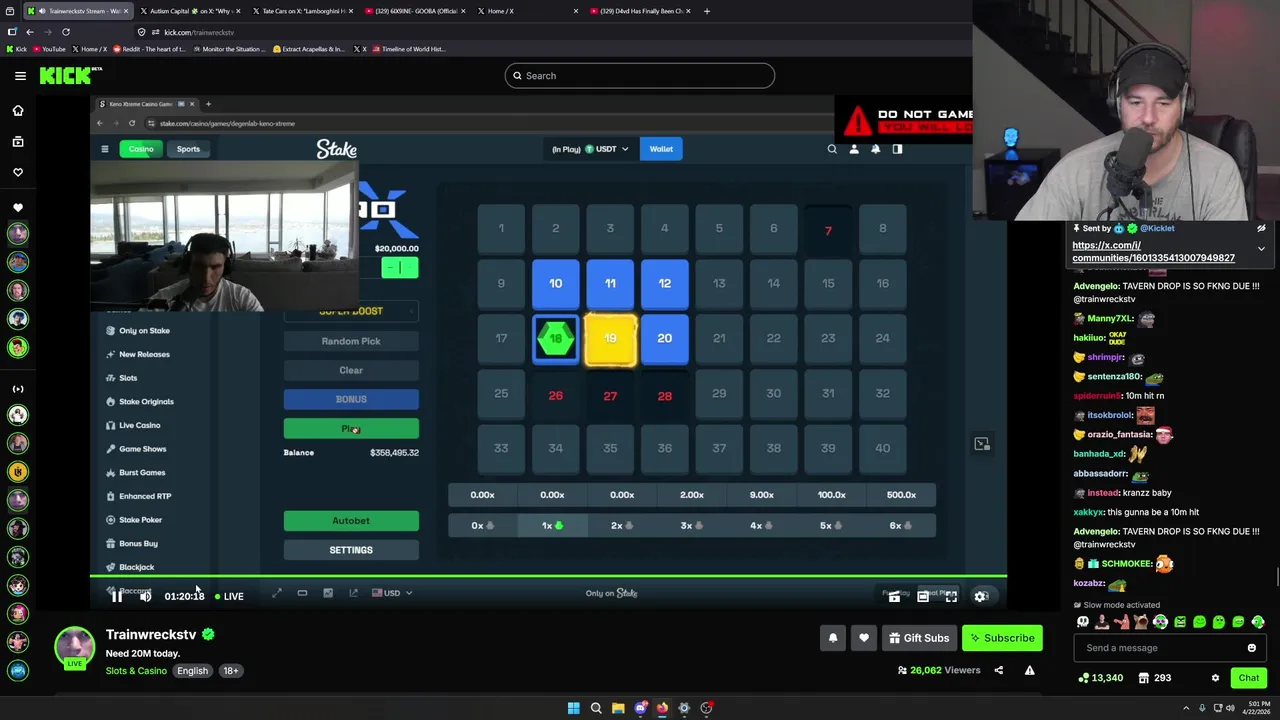Image resolution: width=1280 pixels, height=720 pixels.
Task: Click the 18+ tag
Action: pos(230,671)
